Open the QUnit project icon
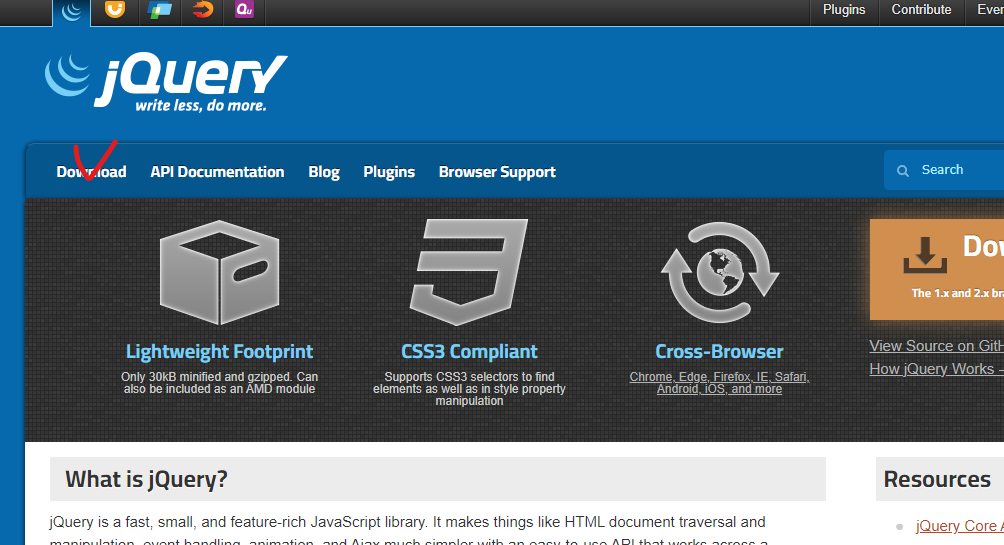 pyautogui.click(x=245, y=10)
